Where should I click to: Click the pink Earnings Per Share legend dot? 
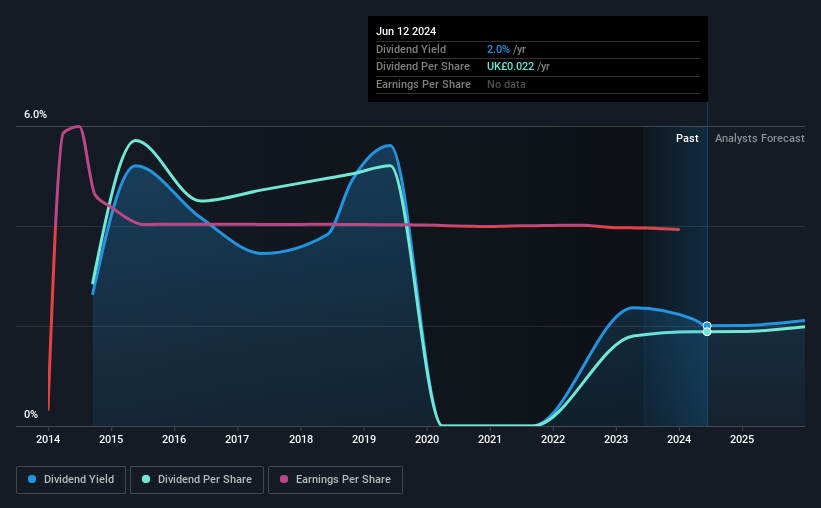pyautogui.click(x=284, y=479)
